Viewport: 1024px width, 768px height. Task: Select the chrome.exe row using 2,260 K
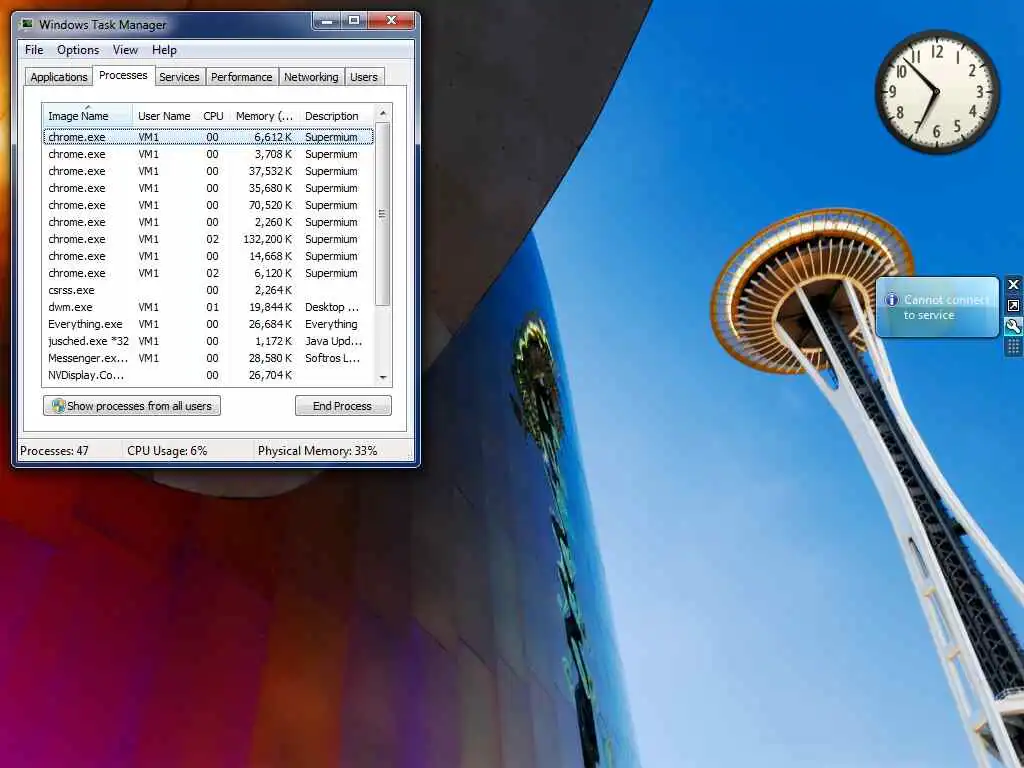pos(208,222)
